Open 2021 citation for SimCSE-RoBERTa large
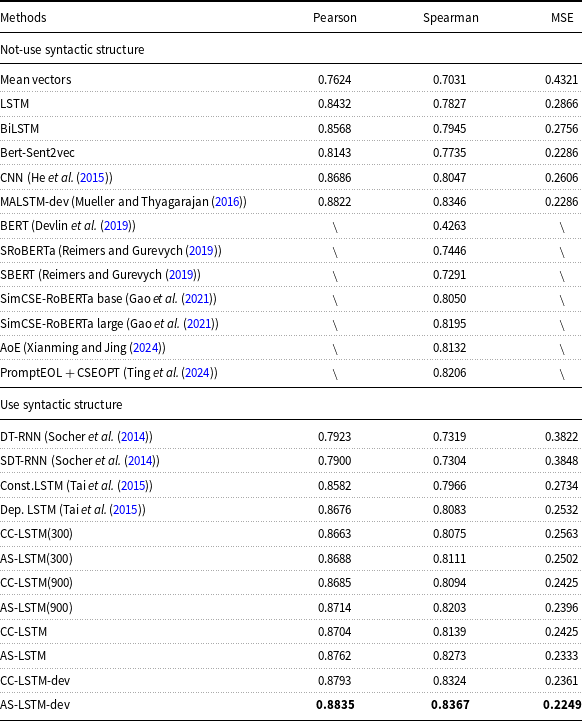This screenshot has width=582, height=721. 199,324
